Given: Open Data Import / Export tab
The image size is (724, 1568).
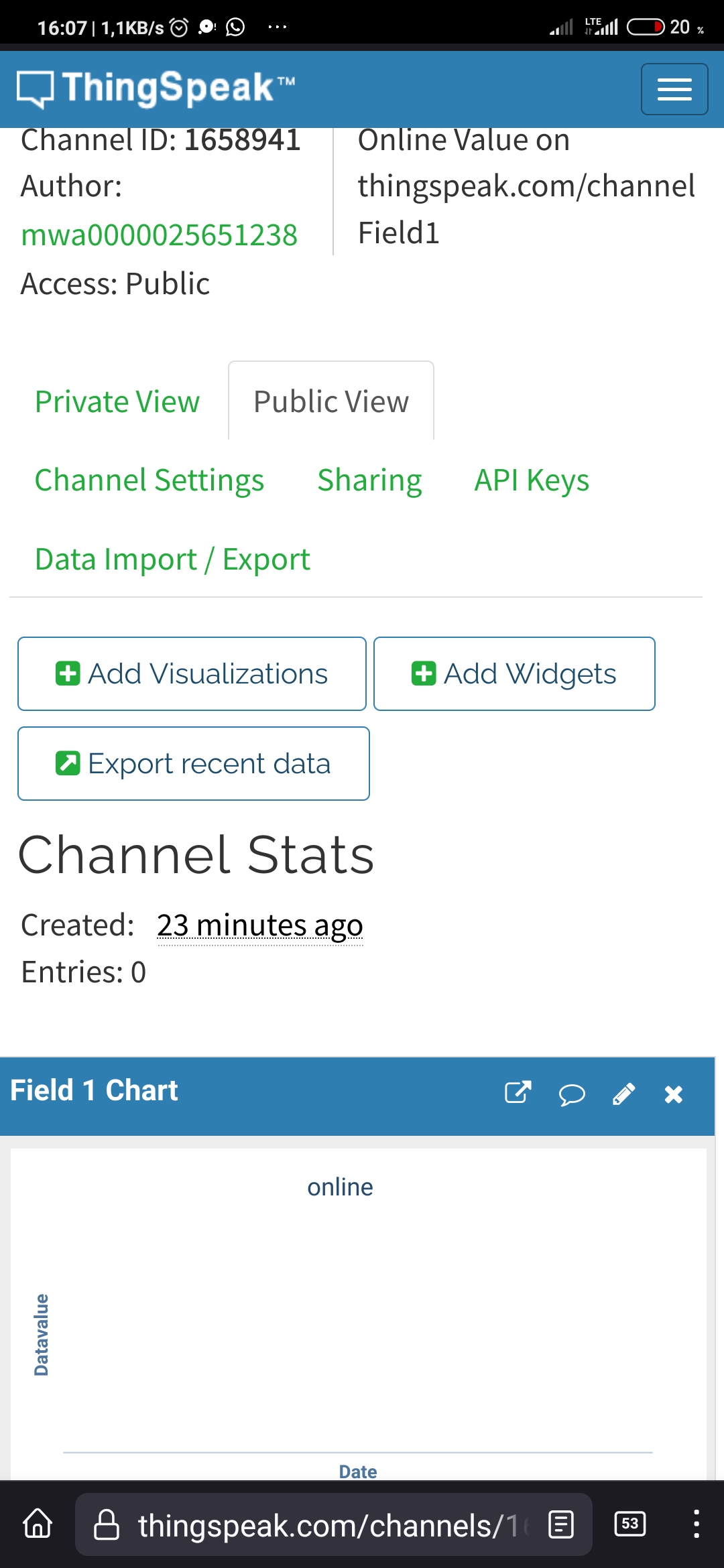Looking at the screenshot, I should (172, 560).
